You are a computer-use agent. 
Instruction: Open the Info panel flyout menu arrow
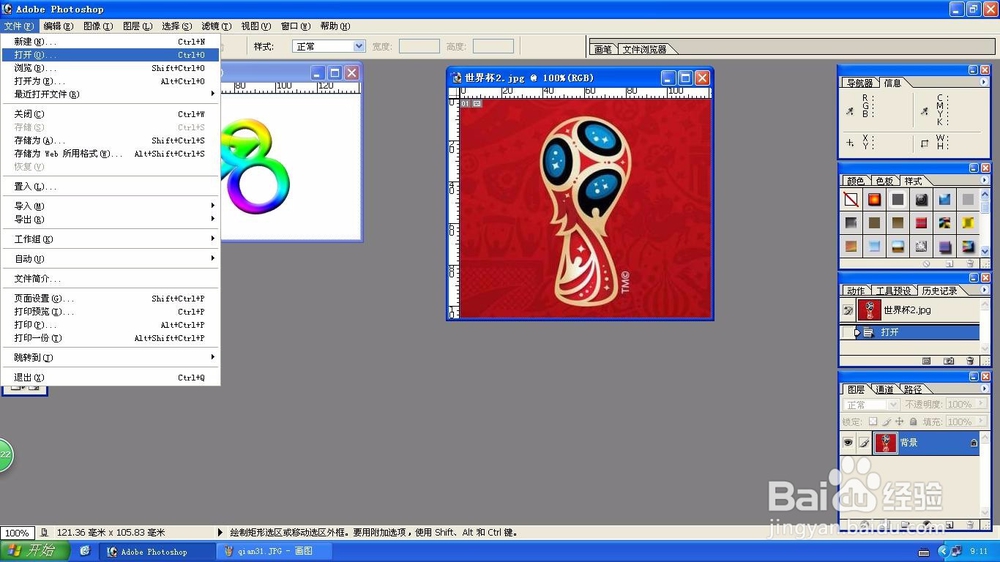tap(983, 82)
